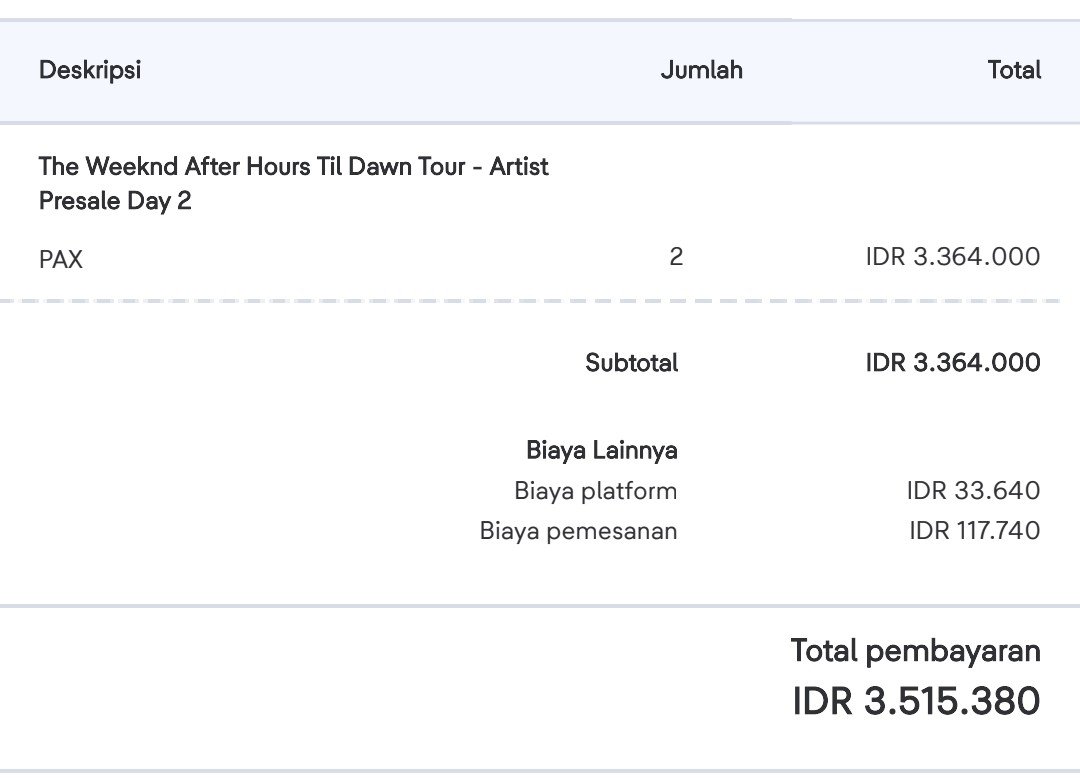Click the dashed divider under PAX row
Viewport: 1080px width, 778px height.
(529, 301)
